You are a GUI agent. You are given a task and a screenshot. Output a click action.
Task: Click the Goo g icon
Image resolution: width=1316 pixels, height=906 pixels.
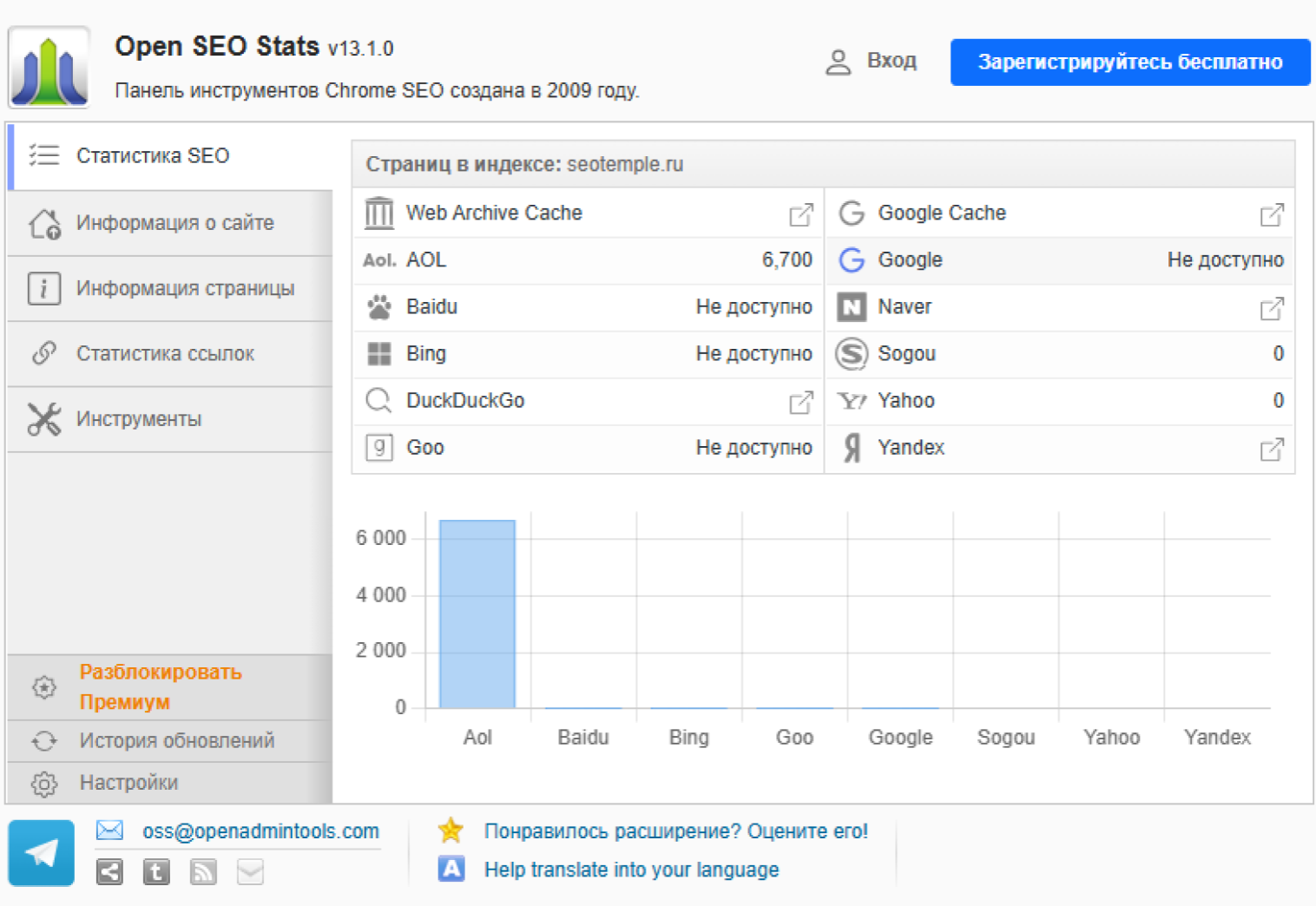click(378, 447)
